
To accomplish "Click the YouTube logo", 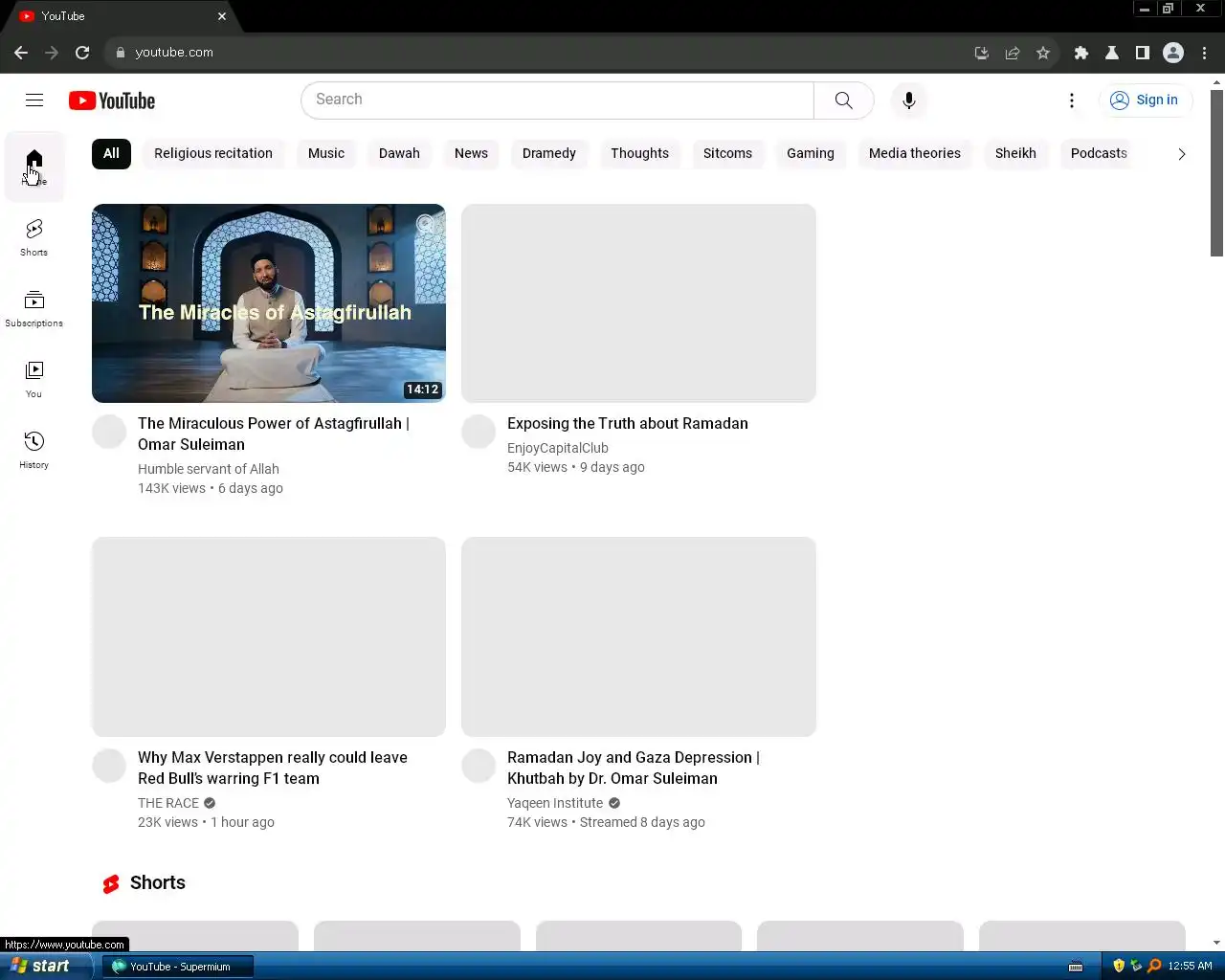I will 112,100.
